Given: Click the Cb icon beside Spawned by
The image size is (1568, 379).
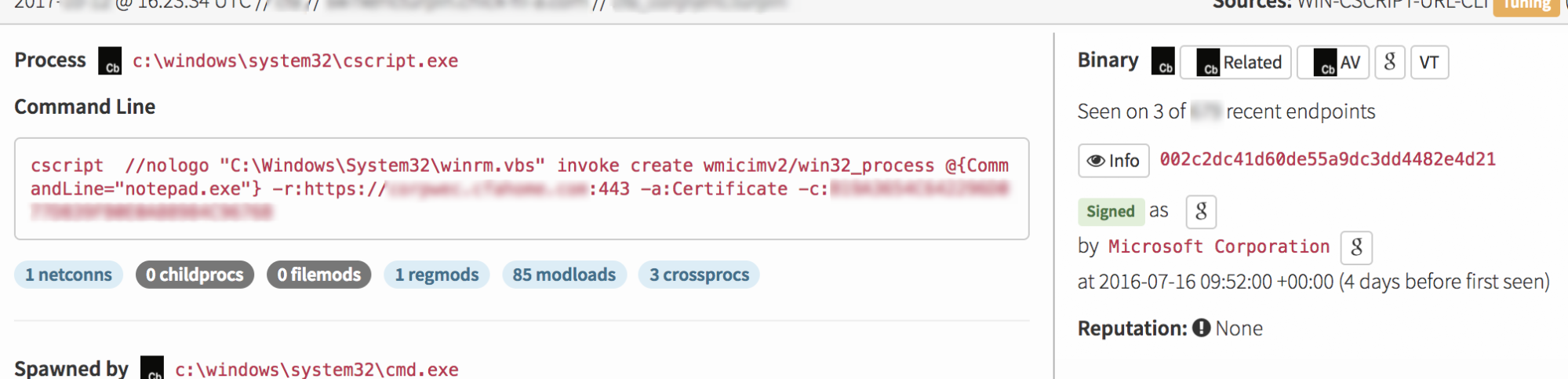Looking at the screenshot, I should point(152,368).
